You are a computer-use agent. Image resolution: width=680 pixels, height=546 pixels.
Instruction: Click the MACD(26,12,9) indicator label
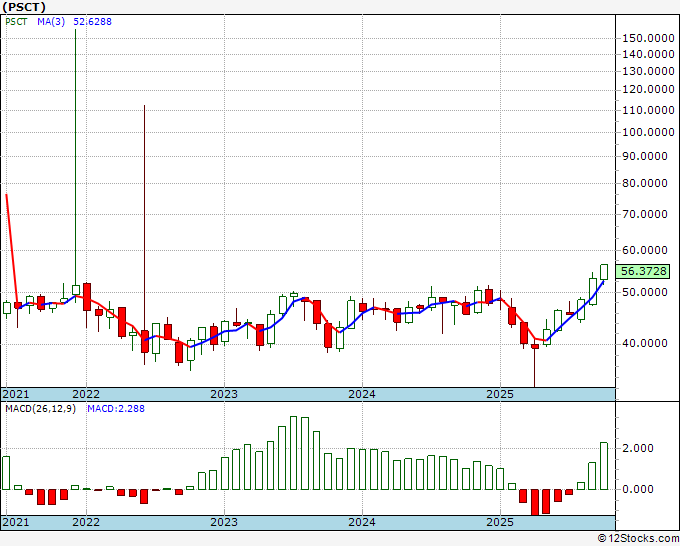pos(40,409)
